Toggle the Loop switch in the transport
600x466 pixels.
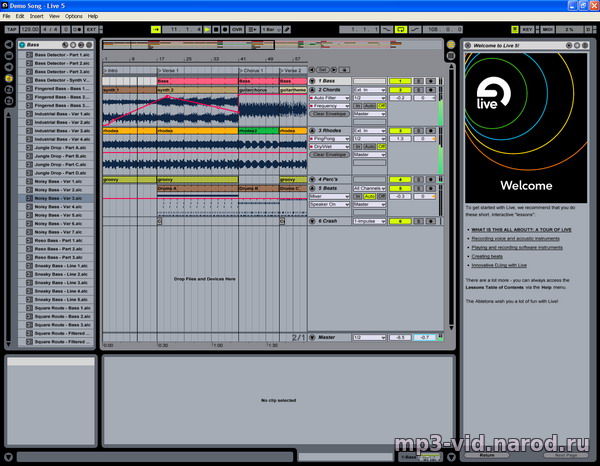401,29
